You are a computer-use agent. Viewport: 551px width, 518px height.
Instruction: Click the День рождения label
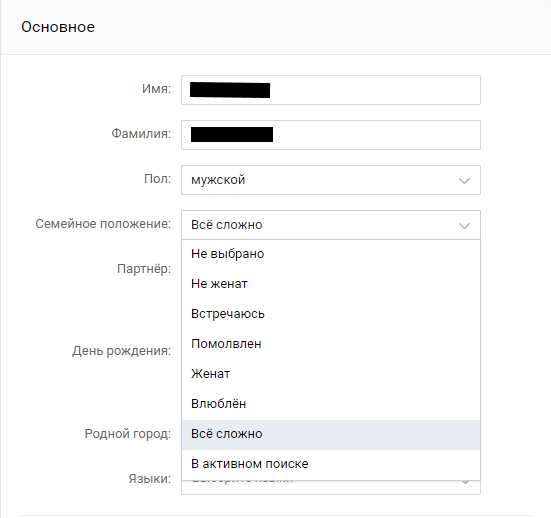click(122, 351)
